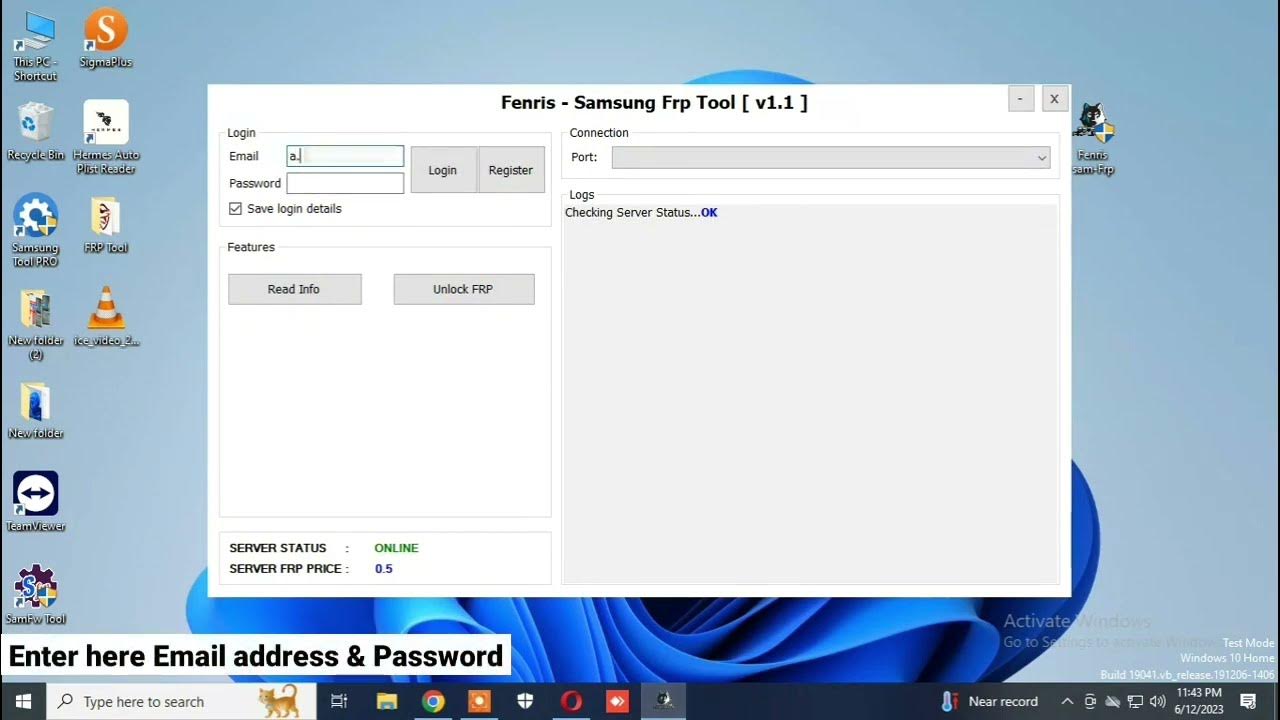The height and width of the screenshot is (720, 1280).
Task: Click the Read Info button
Action: [294, 289]
